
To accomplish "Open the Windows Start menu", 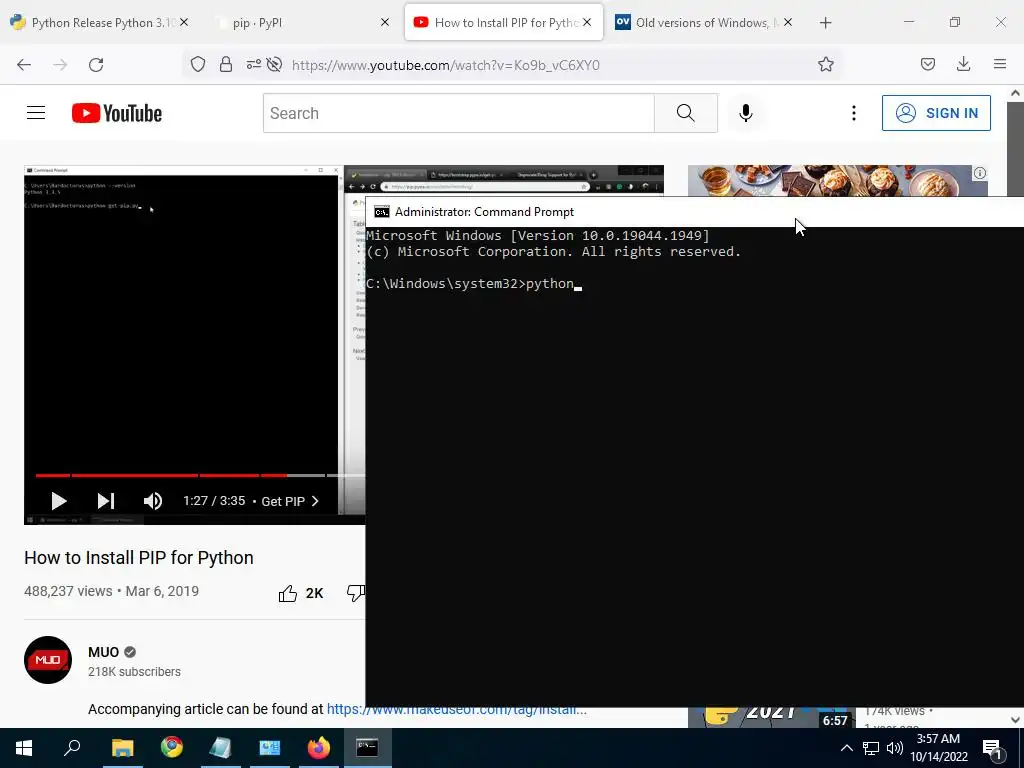I will 24,748.
